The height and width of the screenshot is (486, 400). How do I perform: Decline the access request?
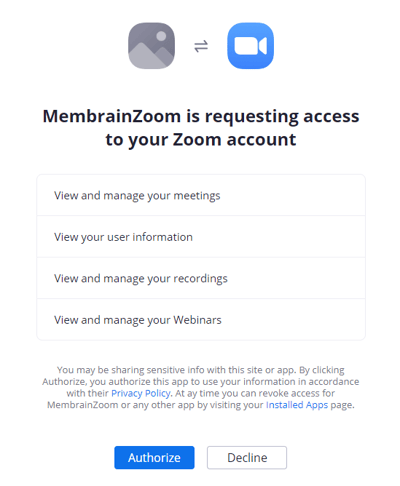(247, 457)
